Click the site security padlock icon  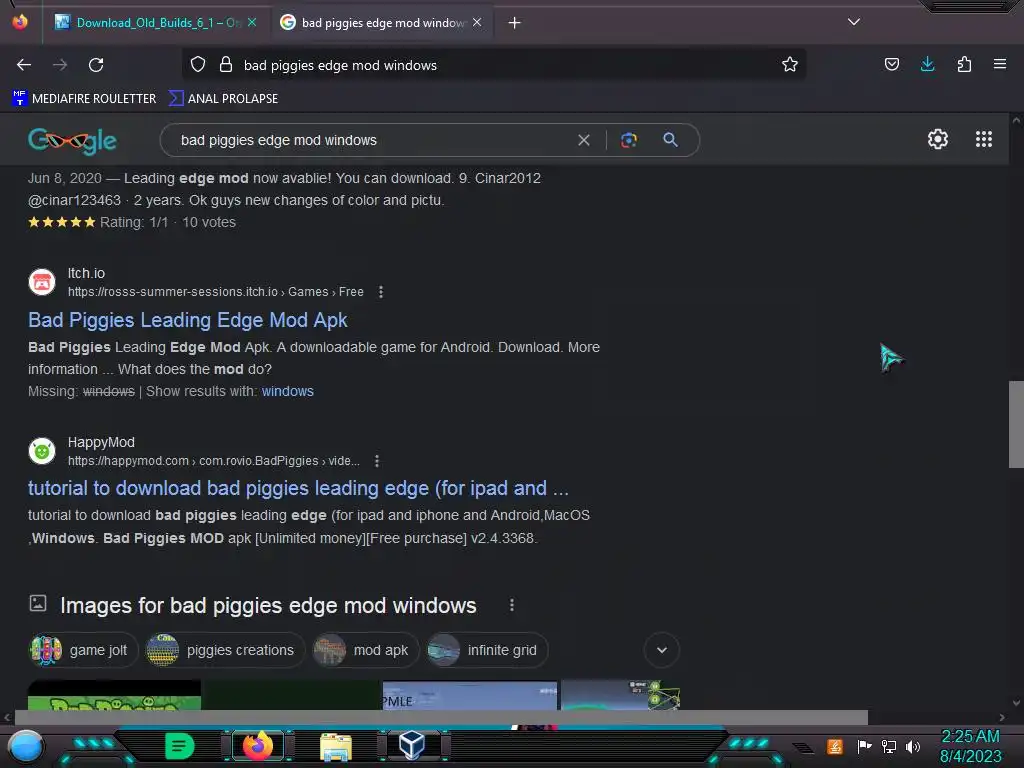pos(226,65)
